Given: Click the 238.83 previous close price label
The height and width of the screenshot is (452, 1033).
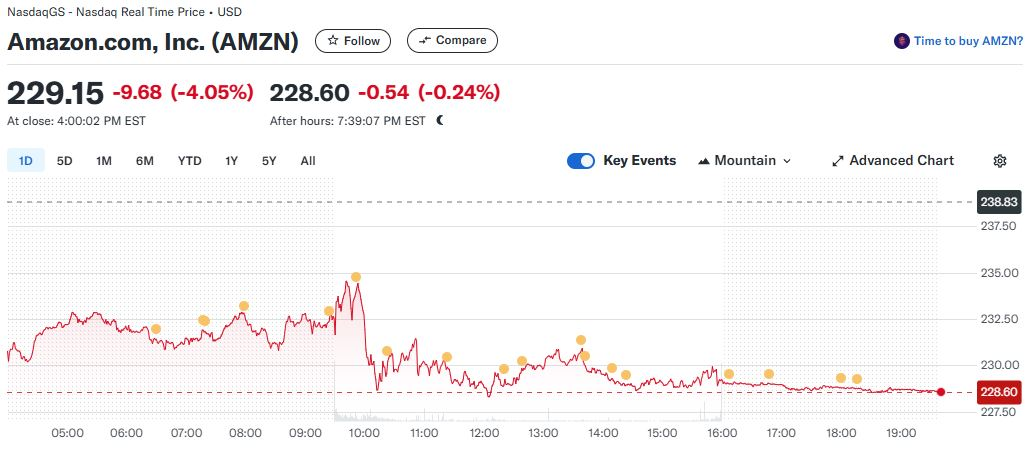Looking at the screenshot, I should 999,202.
